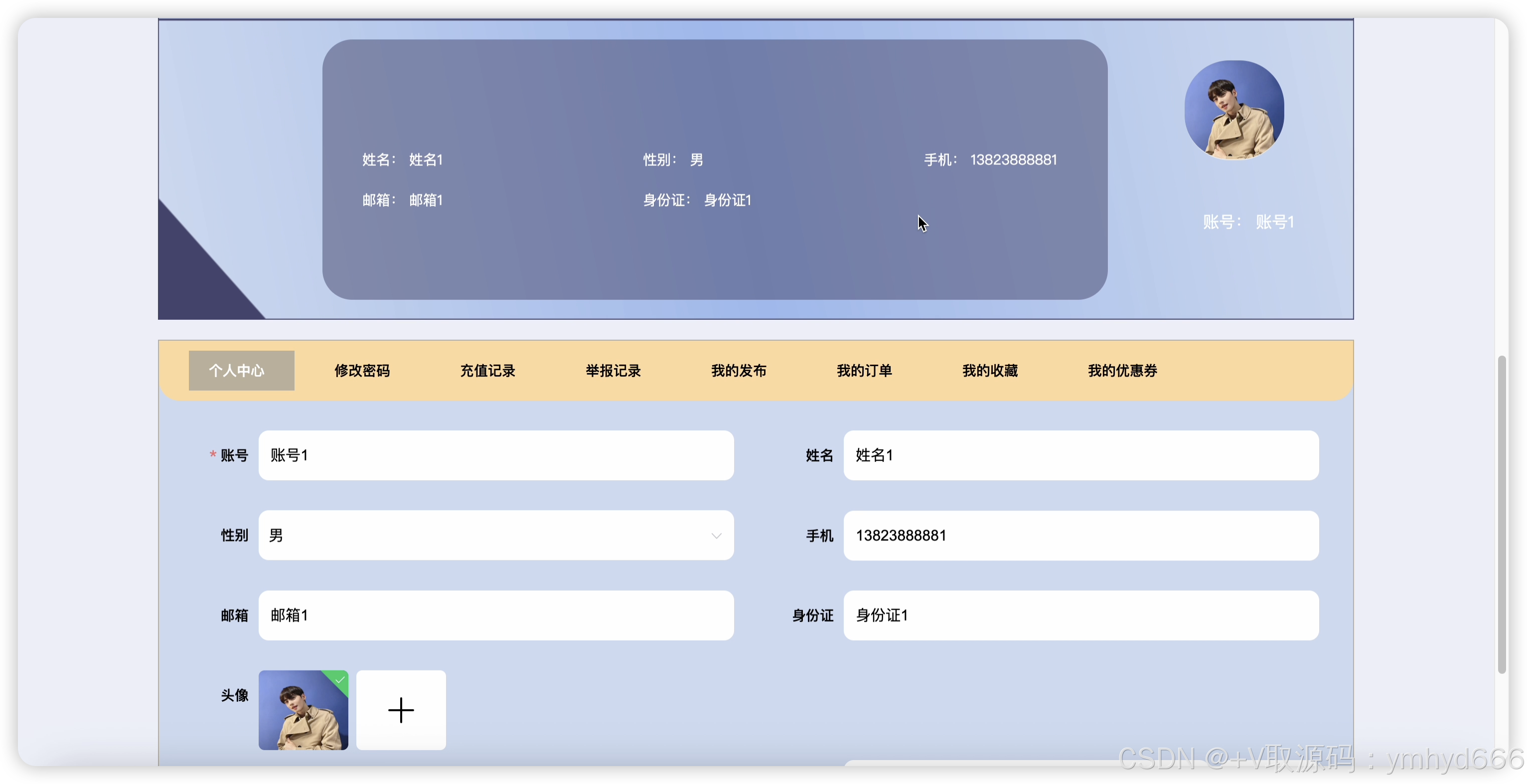Click the 账号 input field
The image size is (1527, 784).
495,455
